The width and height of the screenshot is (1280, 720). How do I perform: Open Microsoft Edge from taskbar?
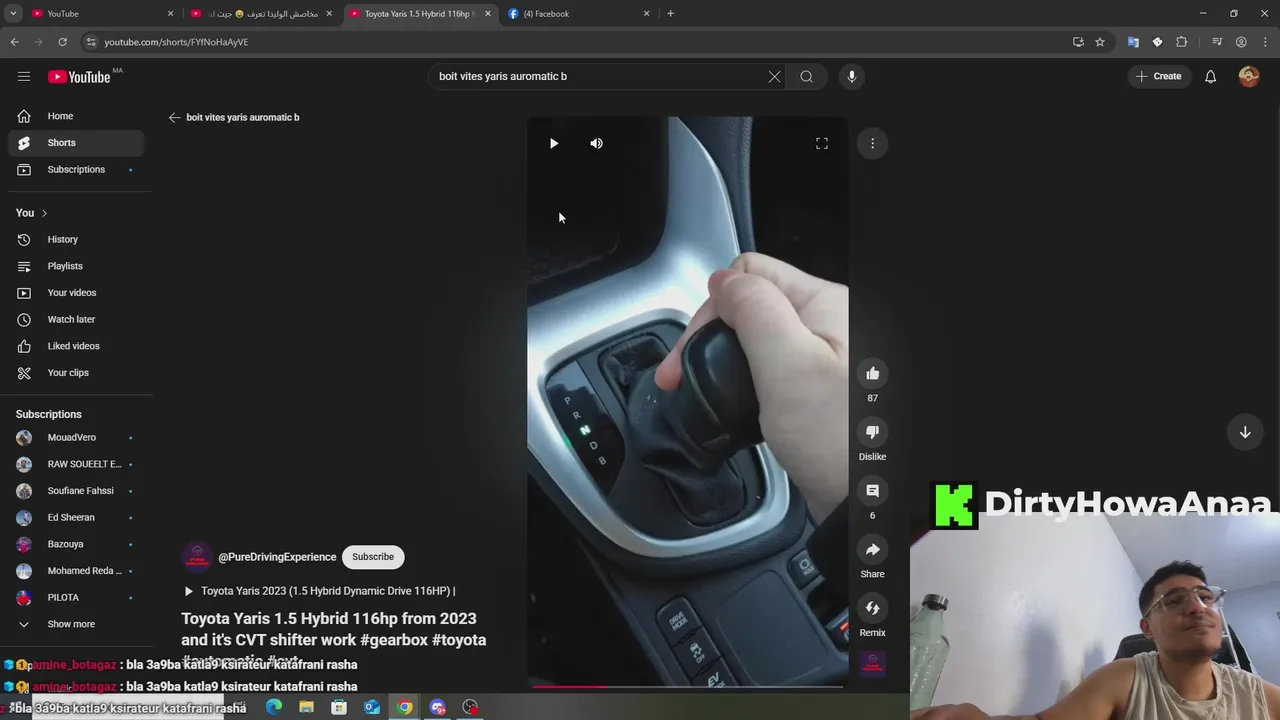274,707
